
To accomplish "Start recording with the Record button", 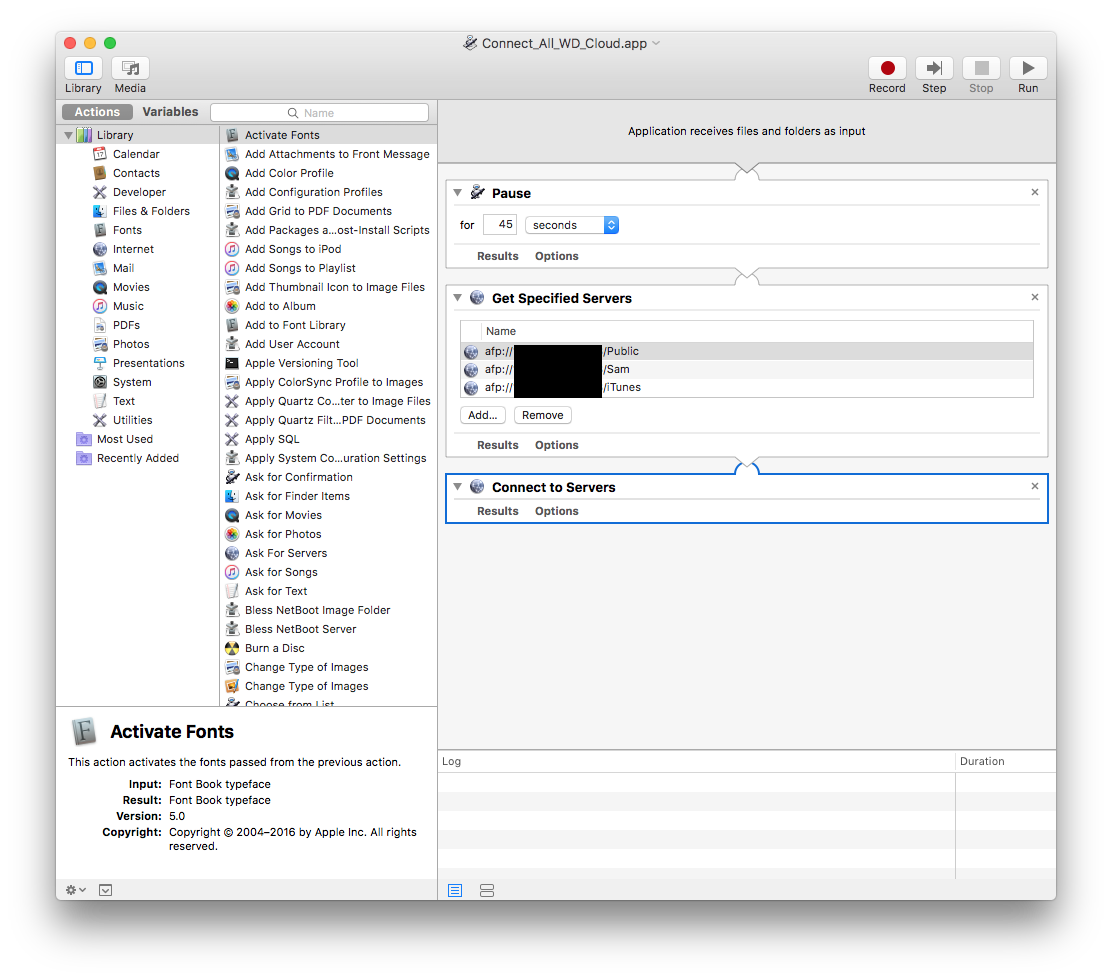I will click(x=887, y=68).
